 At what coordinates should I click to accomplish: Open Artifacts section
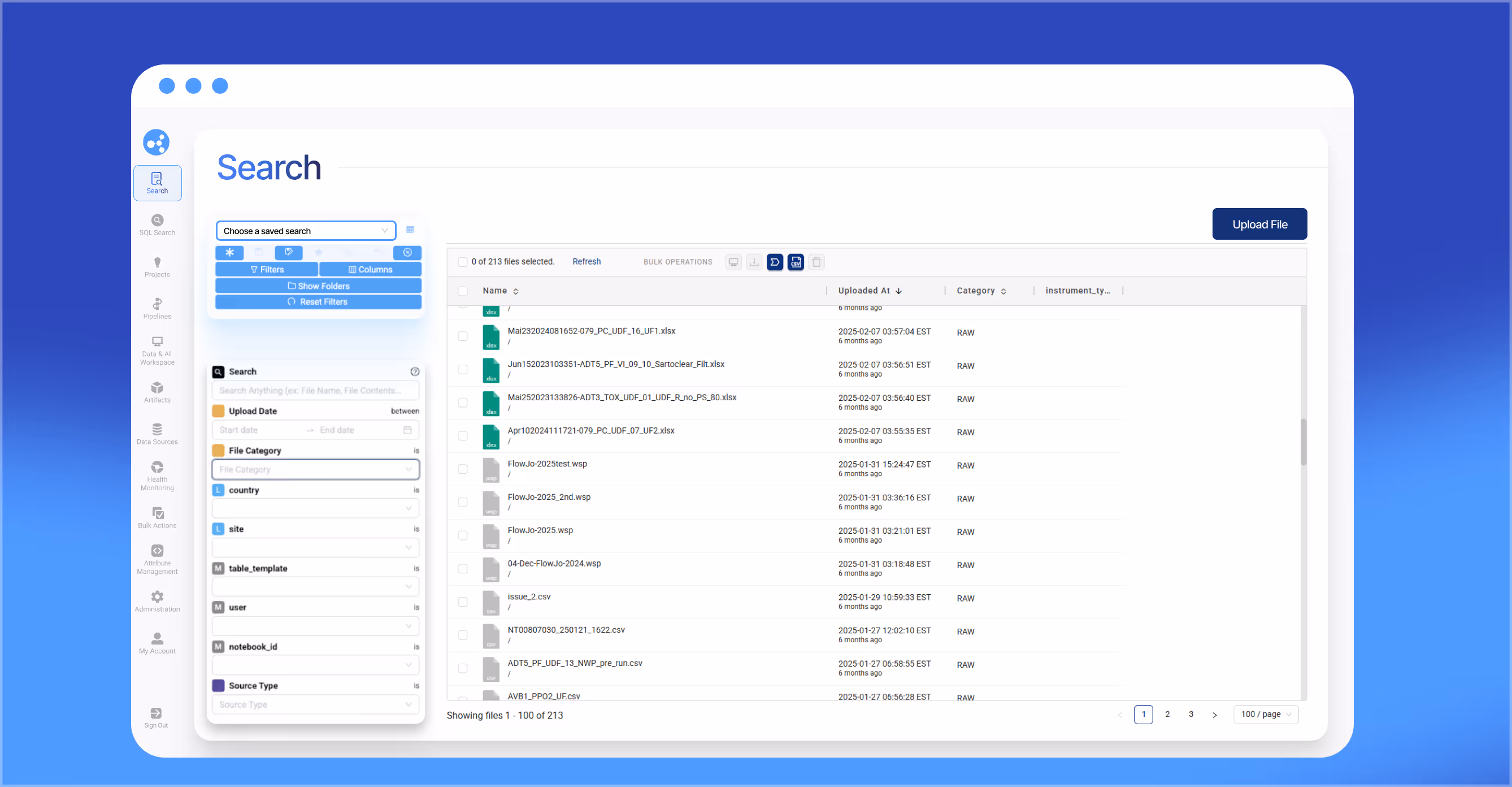[157, 392]
